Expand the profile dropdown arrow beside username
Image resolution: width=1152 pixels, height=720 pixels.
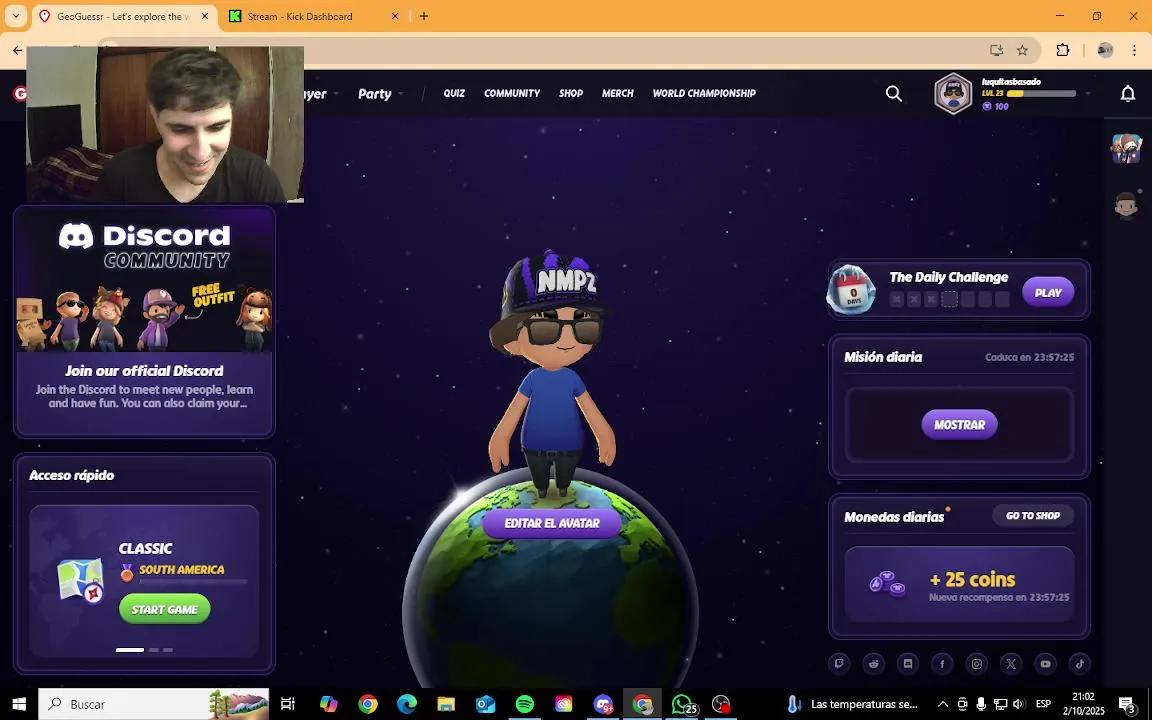coord(1088,93)
